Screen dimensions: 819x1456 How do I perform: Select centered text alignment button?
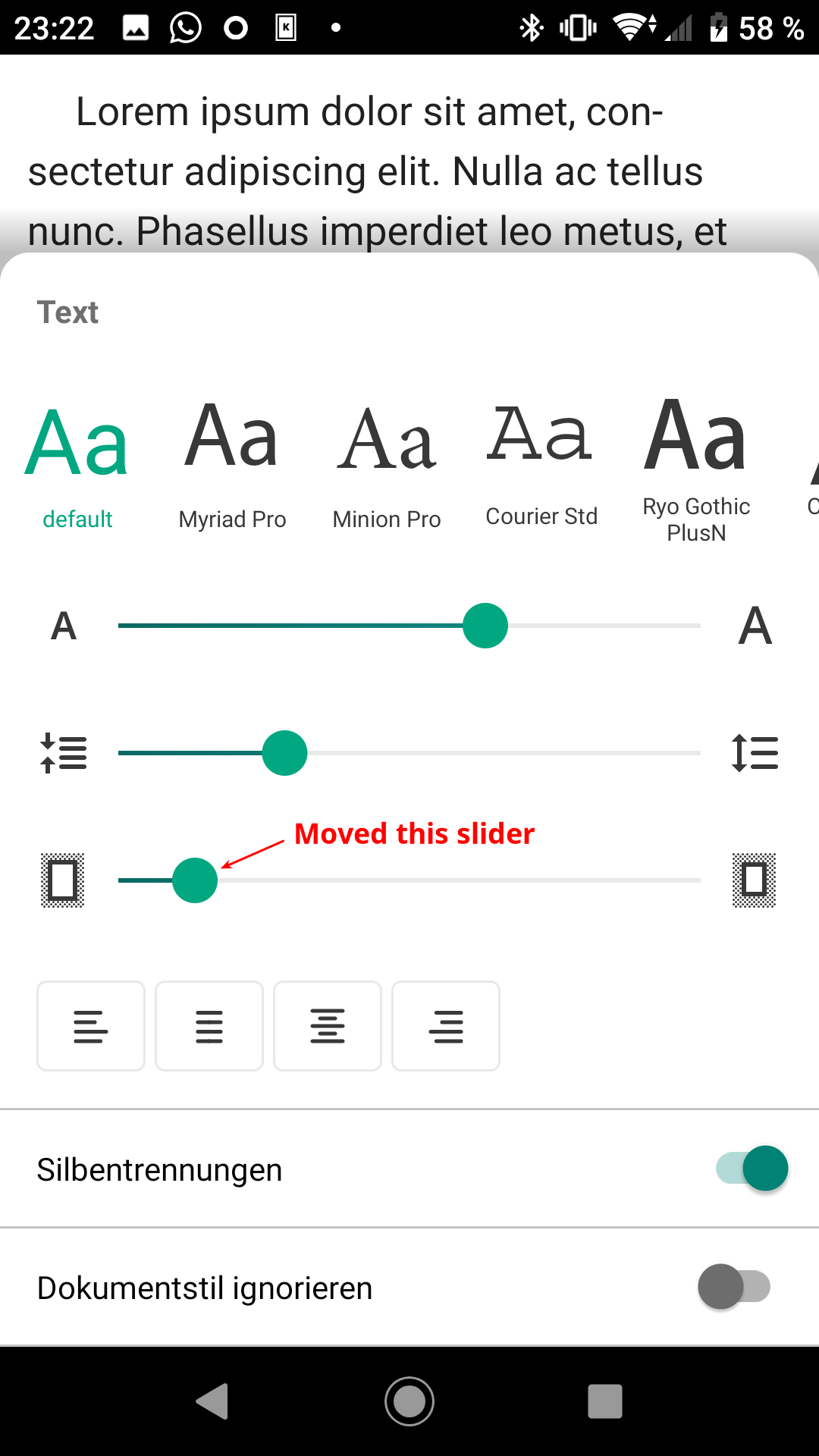328,1026
